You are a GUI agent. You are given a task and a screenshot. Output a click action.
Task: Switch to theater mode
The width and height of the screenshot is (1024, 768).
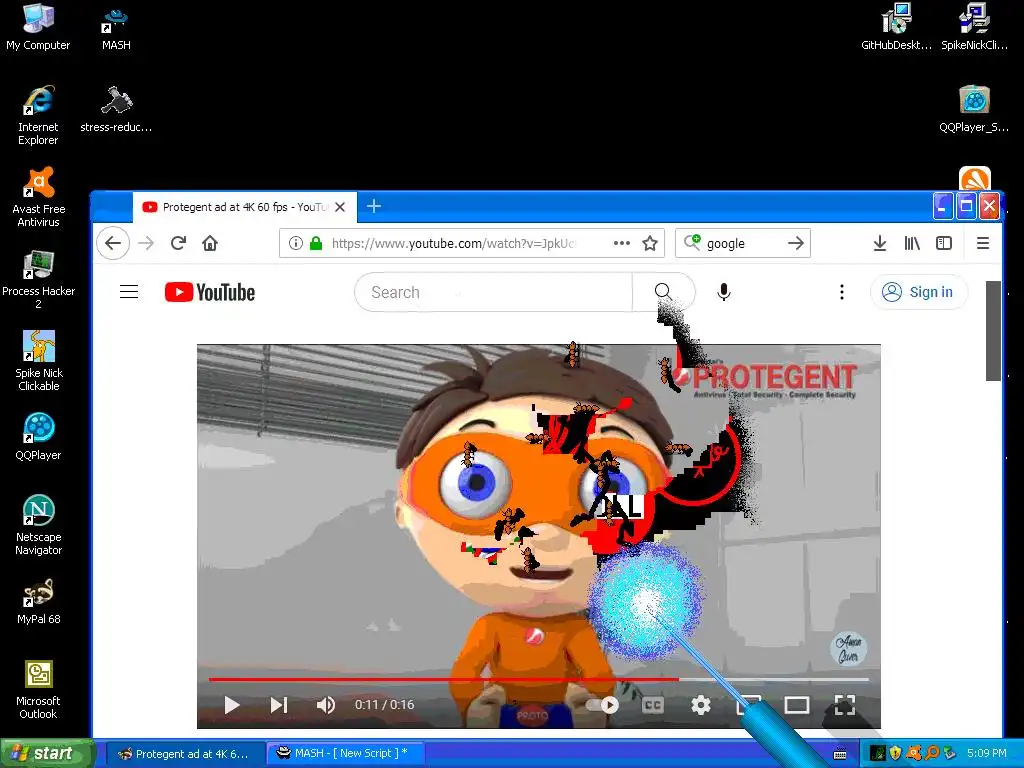(x=797, y=705)
